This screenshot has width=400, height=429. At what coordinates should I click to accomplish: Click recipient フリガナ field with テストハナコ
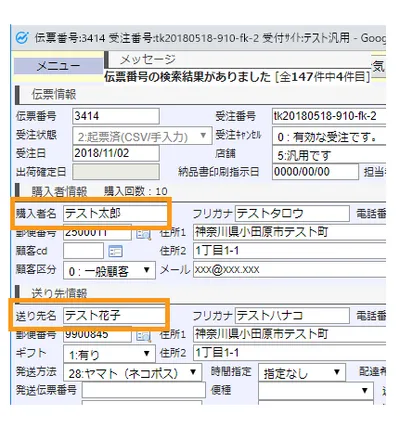click(x=292, y=315)
